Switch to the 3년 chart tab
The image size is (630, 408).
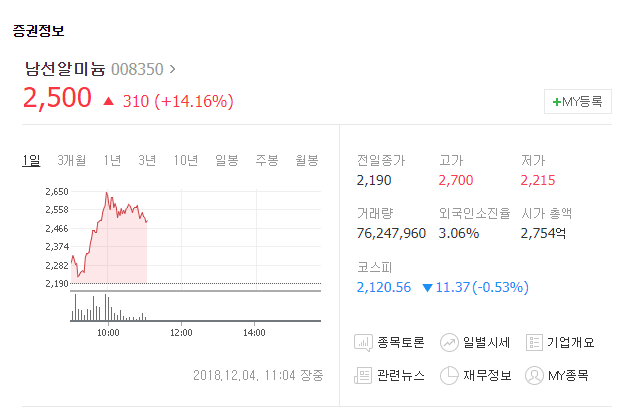[147, 160]
